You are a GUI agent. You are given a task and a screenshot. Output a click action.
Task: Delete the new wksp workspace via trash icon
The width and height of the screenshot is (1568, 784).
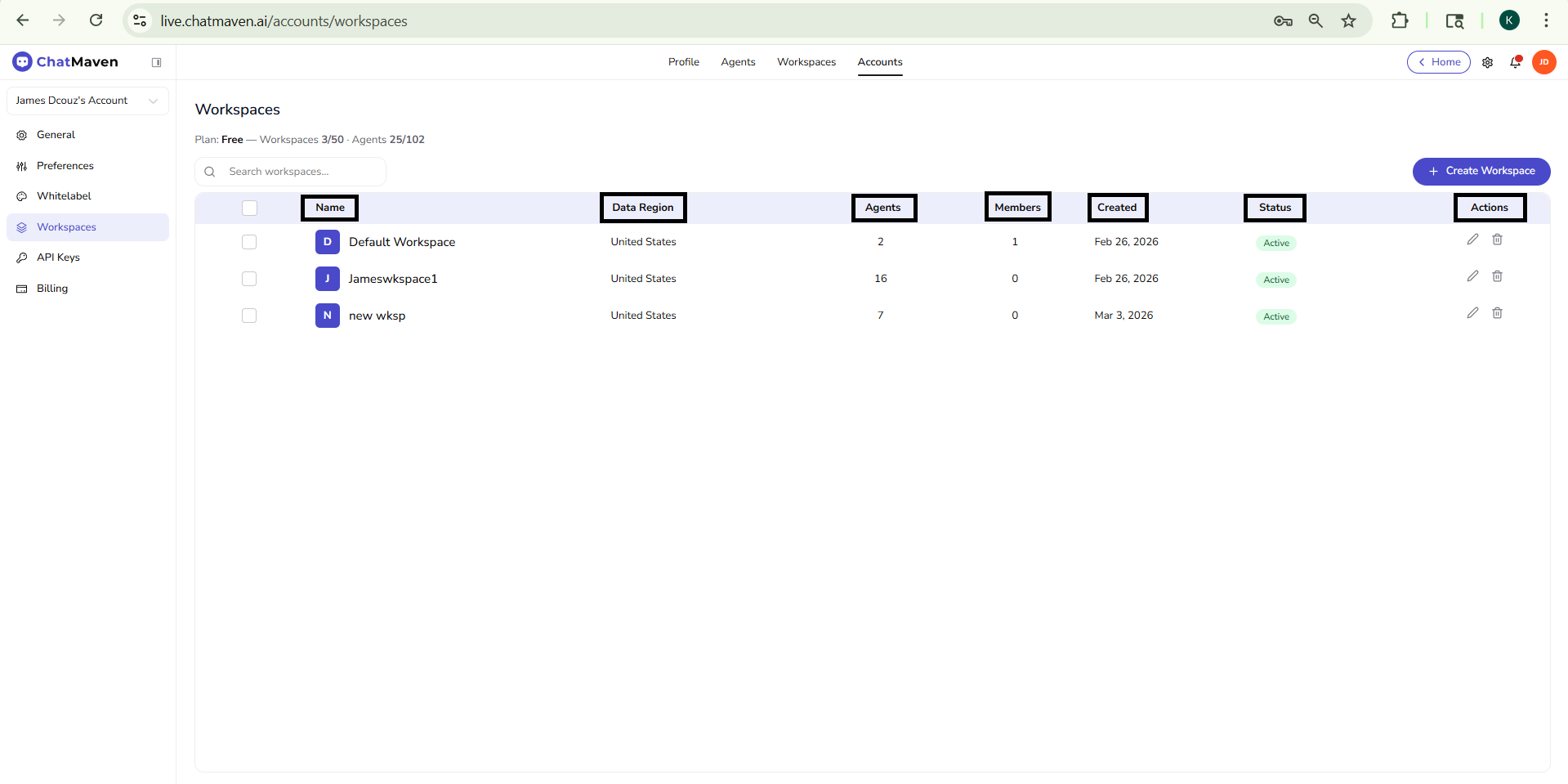[1498, 313]
